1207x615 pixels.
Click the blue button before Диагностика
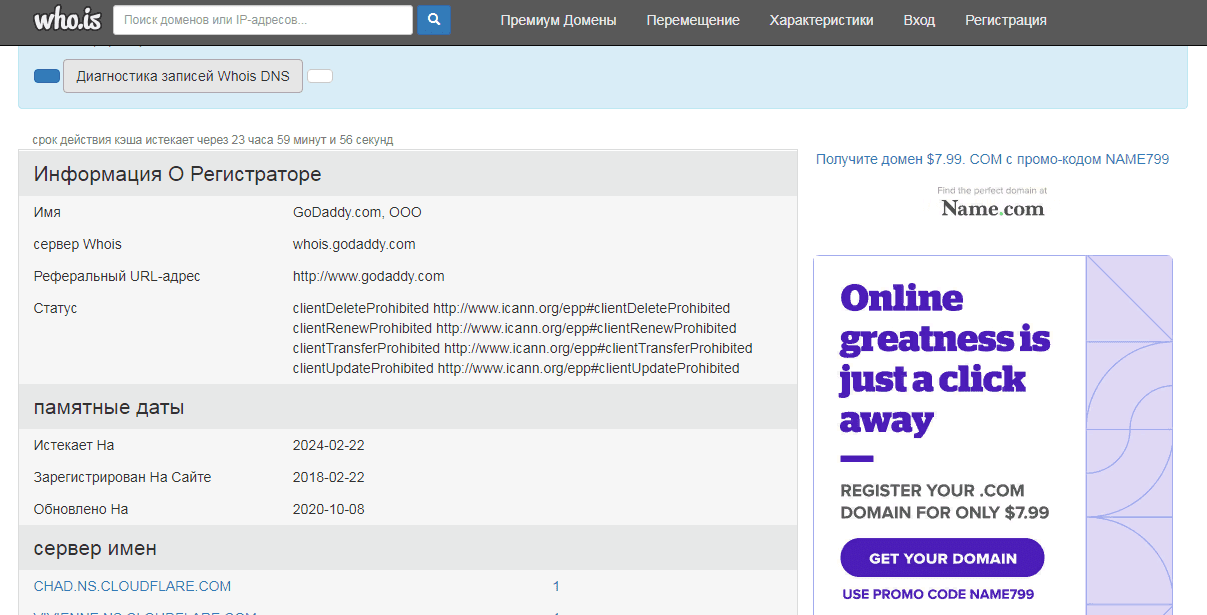(x=47, y=76)
